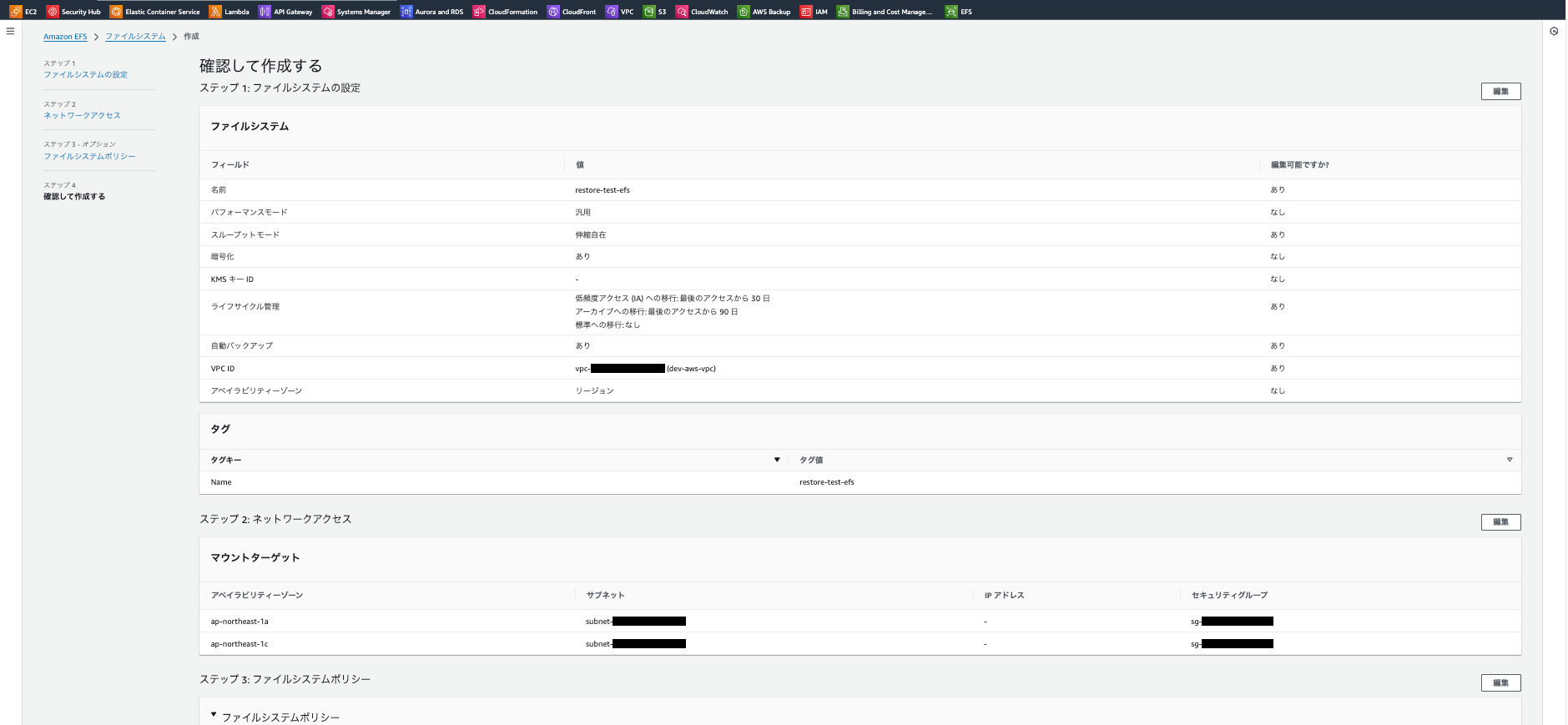Open CloudFormation shortcut icon
This screenshot has width=1568, height=725.
479,12
